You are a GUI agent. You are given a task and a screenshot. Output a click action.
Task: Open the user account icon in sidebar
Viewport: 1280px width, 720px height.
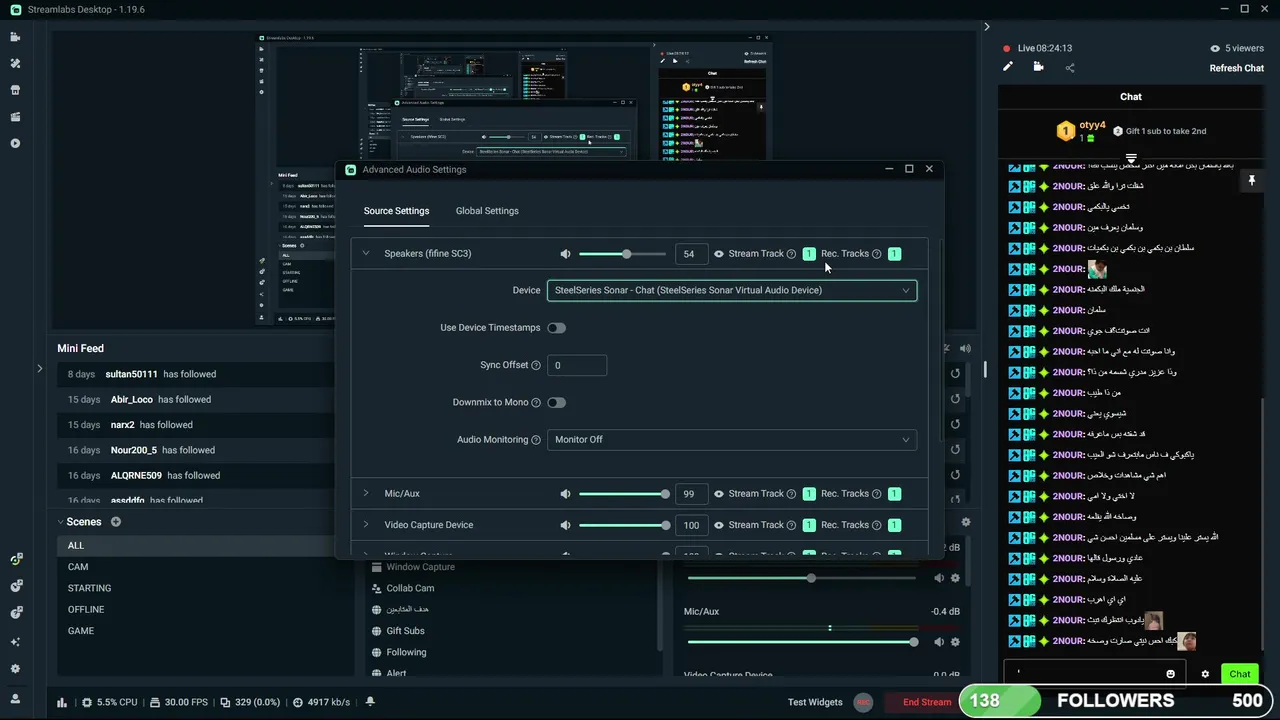15,699
